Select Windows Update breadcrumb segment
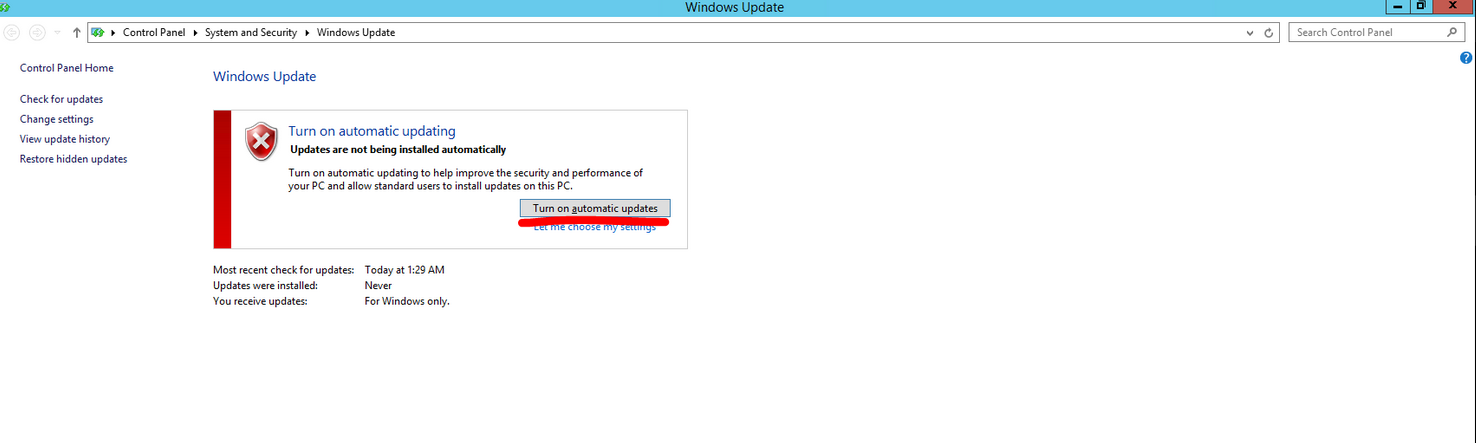This screenshot has height=443, width=1476. 356,32
